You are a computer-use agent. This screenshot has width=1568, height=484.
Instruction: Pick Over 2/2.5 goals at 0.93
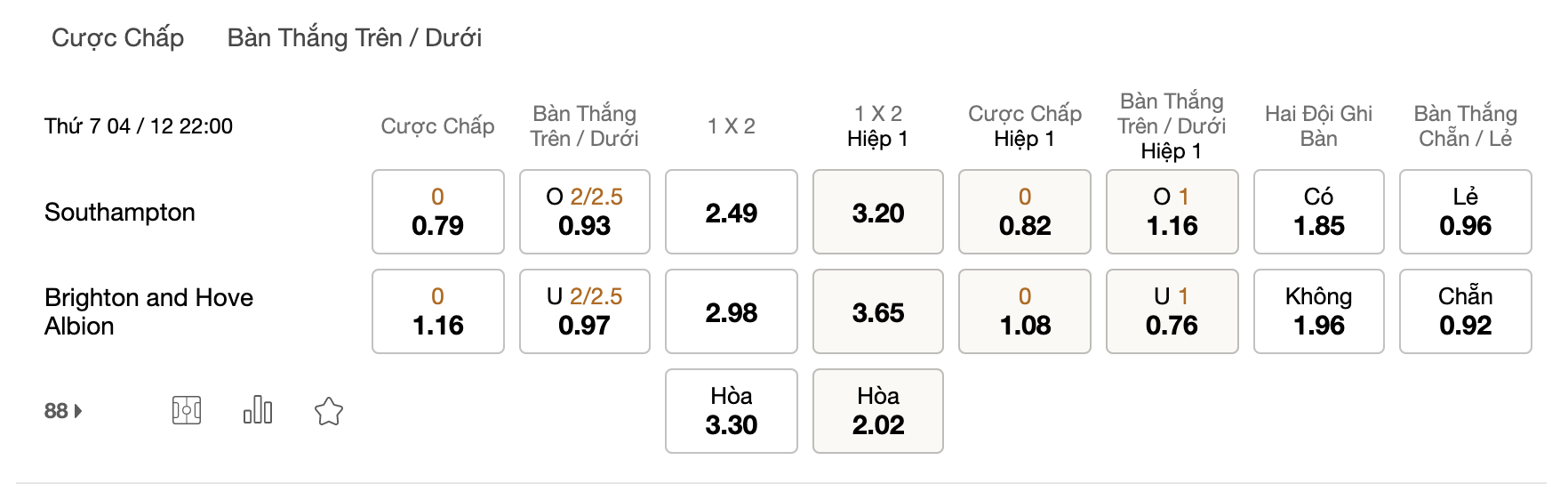[x=585, y=212]
